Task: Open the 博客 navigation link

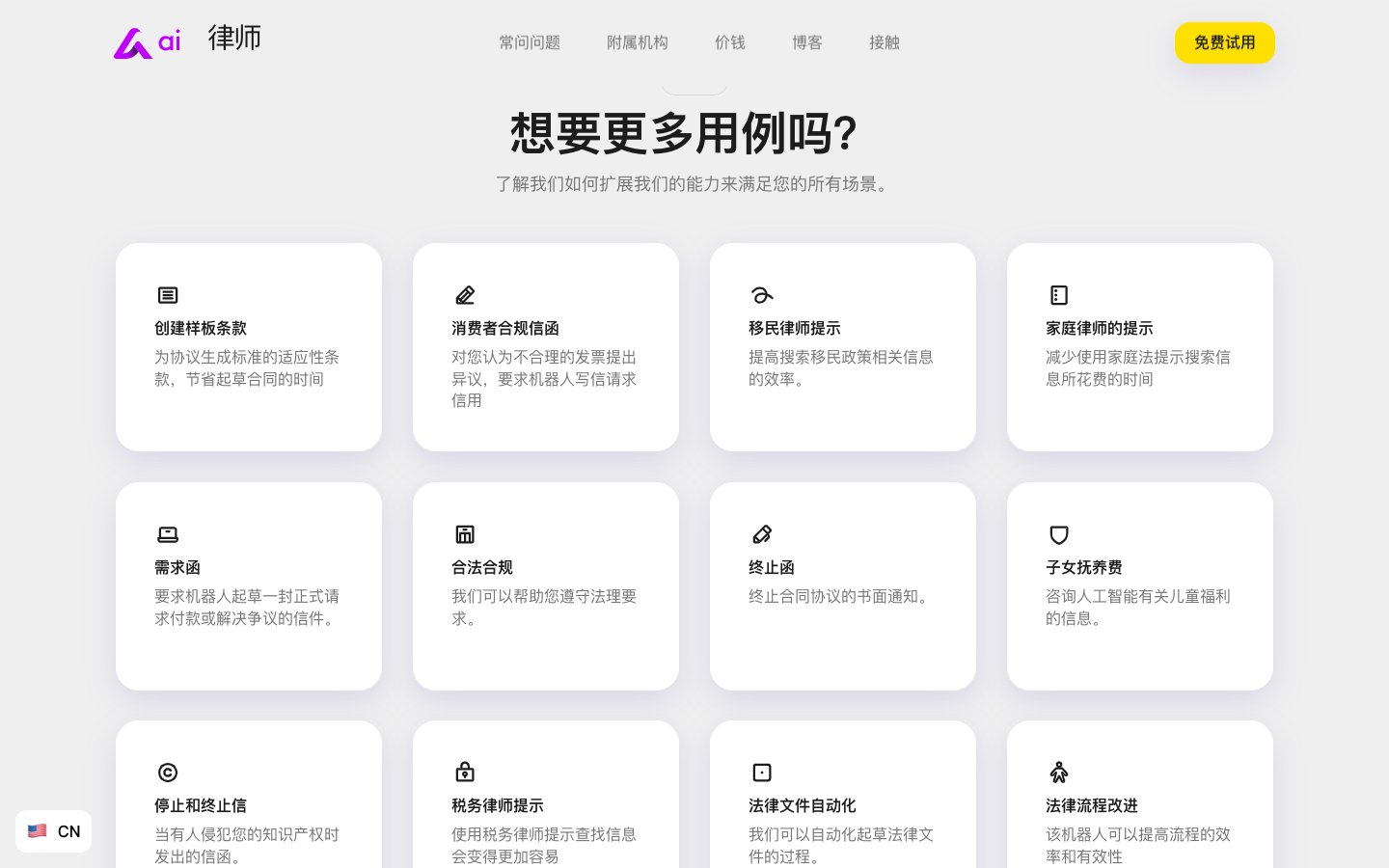Action: pyautogui.click(x=807, y=42)
